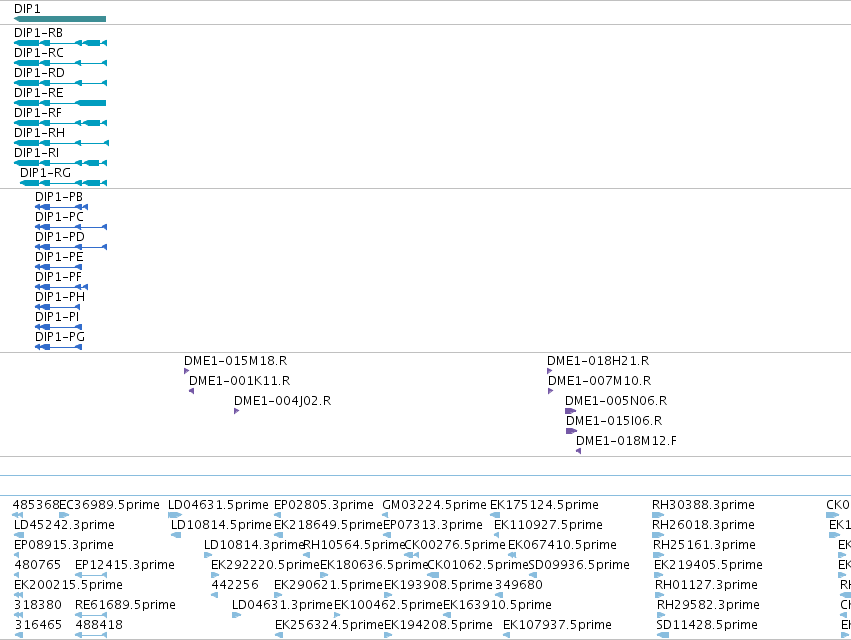Image resolution: width=851 pixels, height=640 pixels.
Task: Select the EK194208.5prime EST label
Action: tap(438, 625)
